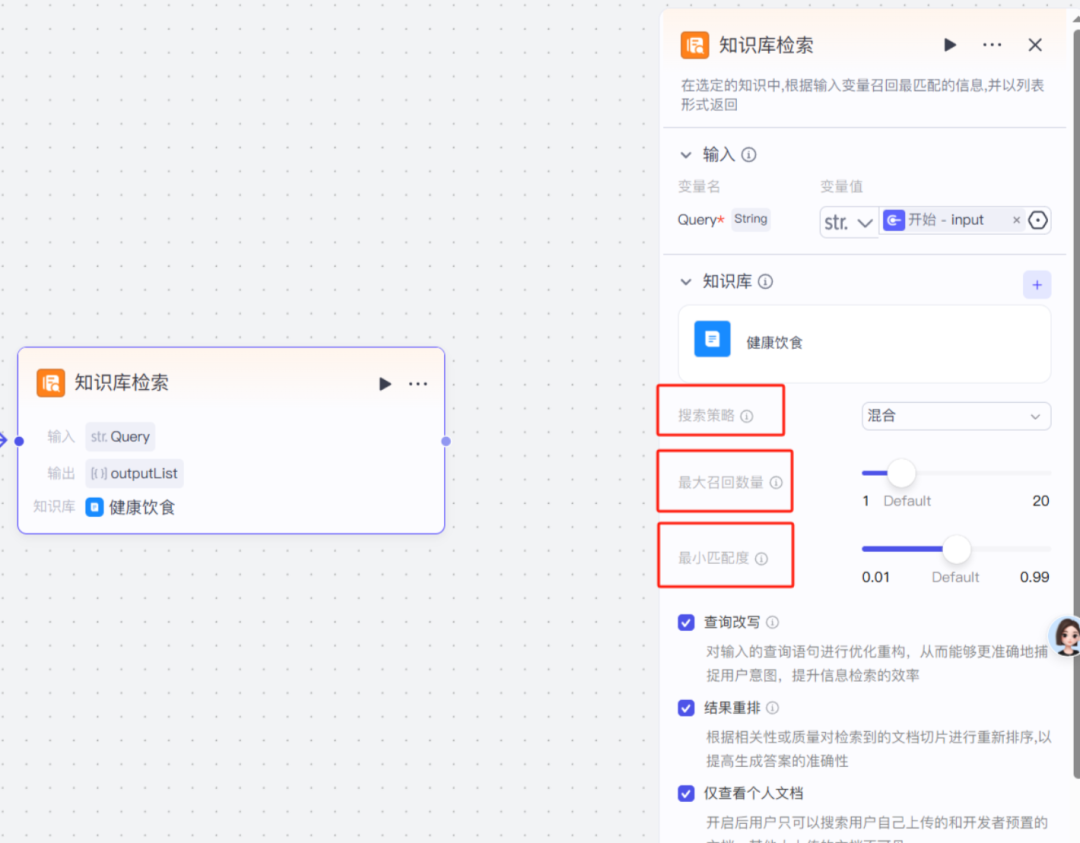Screen dimensions: 1080x843
Task: Click the play icon on the canvas node
Action: [385, 384]
